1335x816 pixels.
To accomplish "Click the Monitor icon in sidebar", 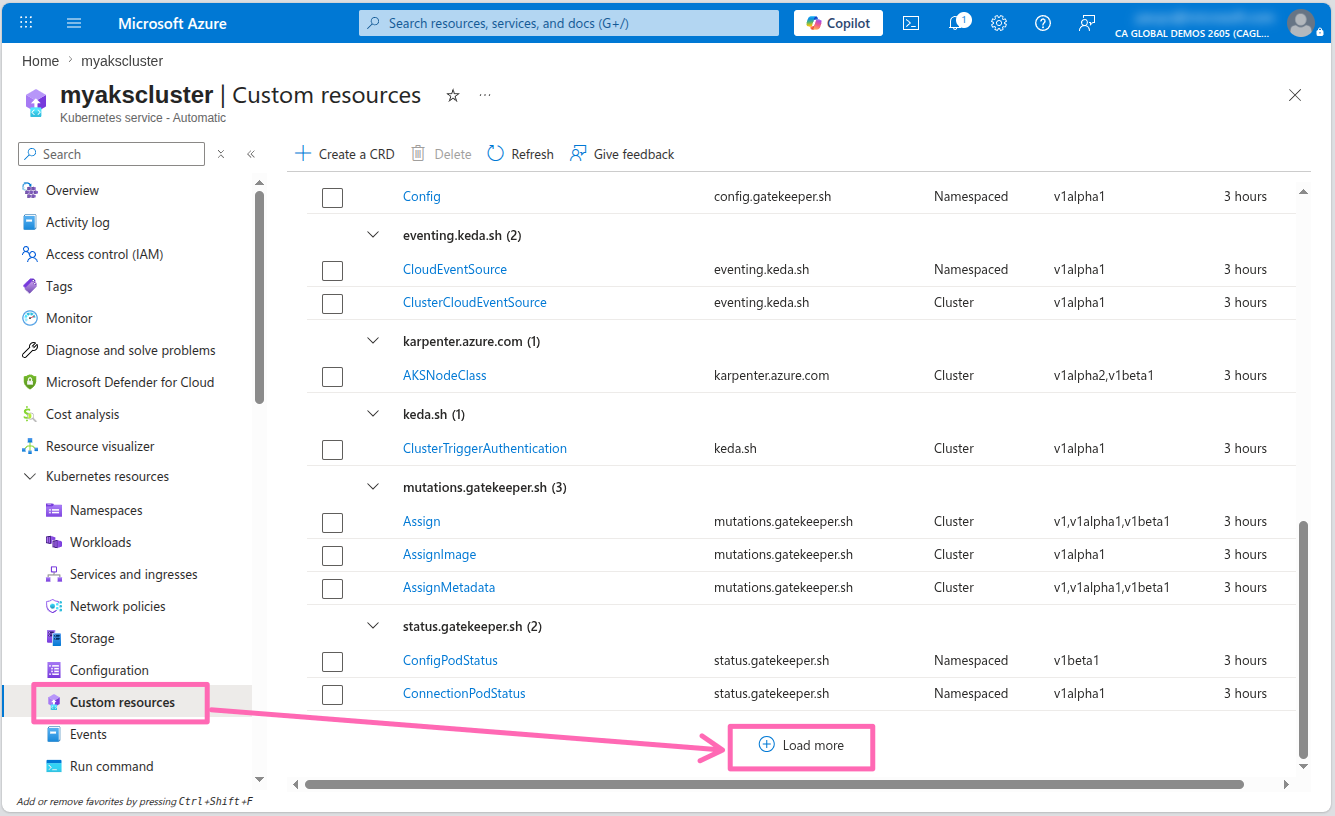I will pyautogui.click(x=29, y=318).
